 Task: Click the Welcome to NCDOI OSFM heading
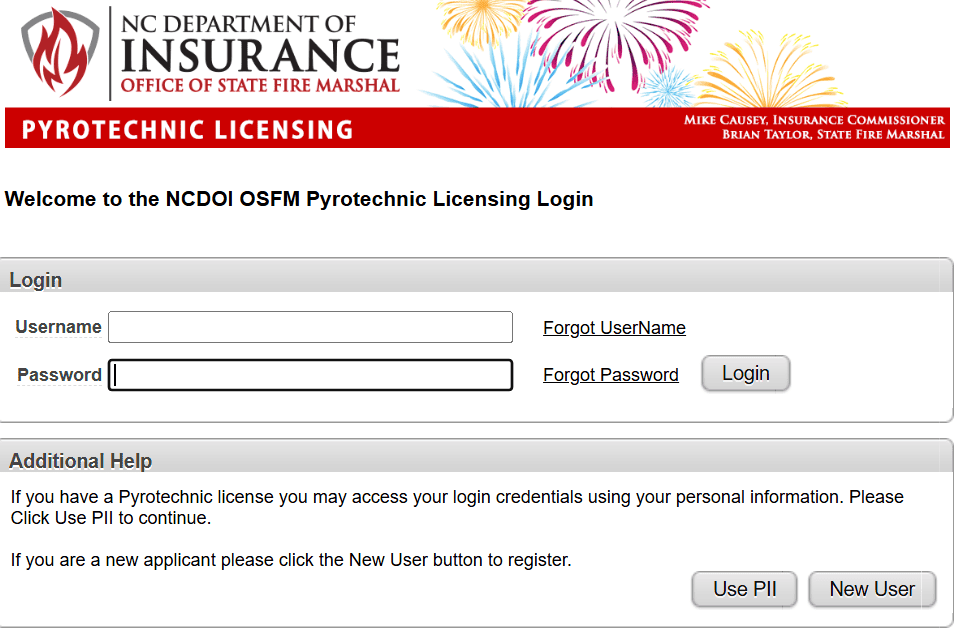pyautogui.click(x=299, y=199)
